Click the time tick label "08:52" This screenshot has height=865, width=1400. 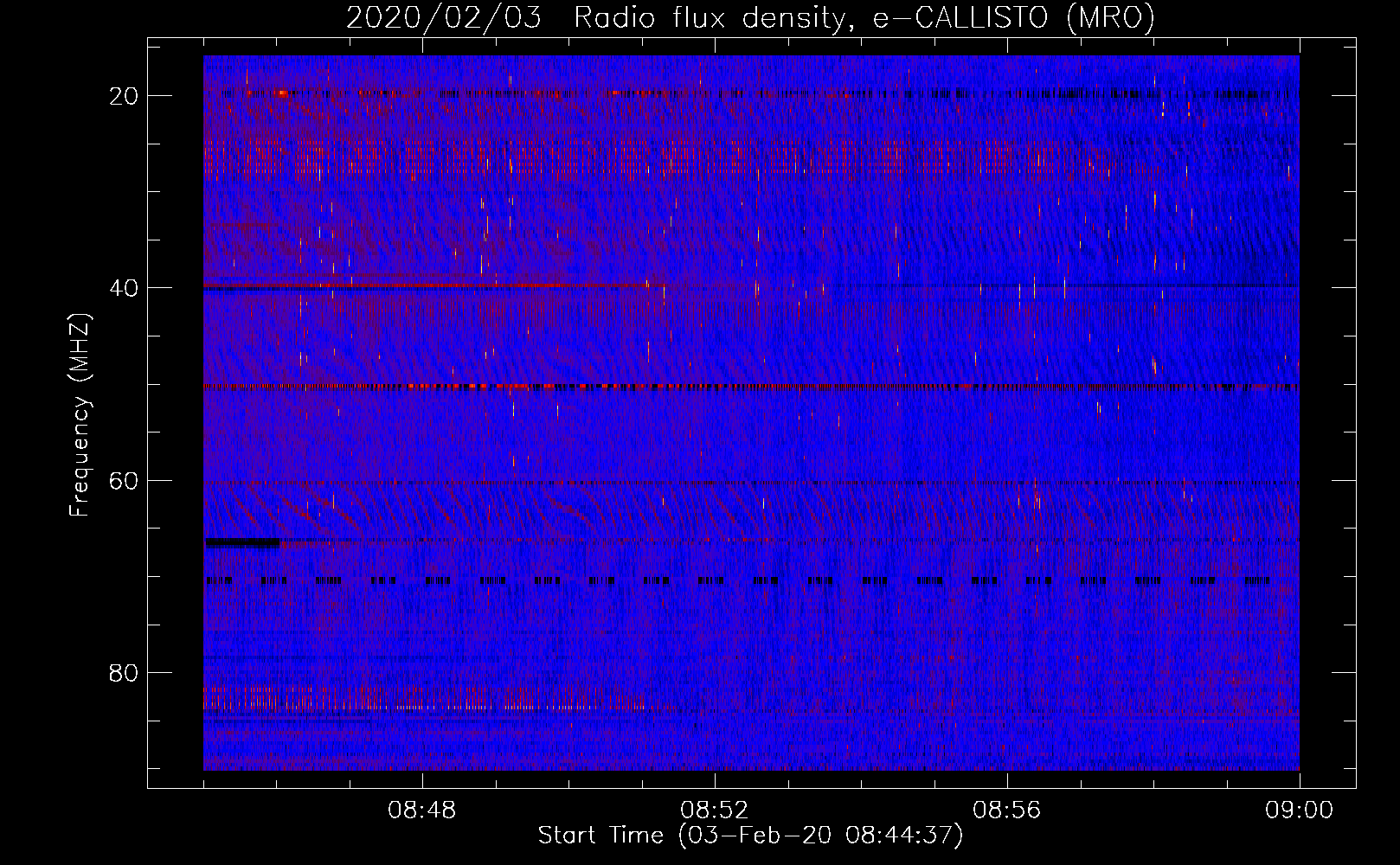point(715,811)
